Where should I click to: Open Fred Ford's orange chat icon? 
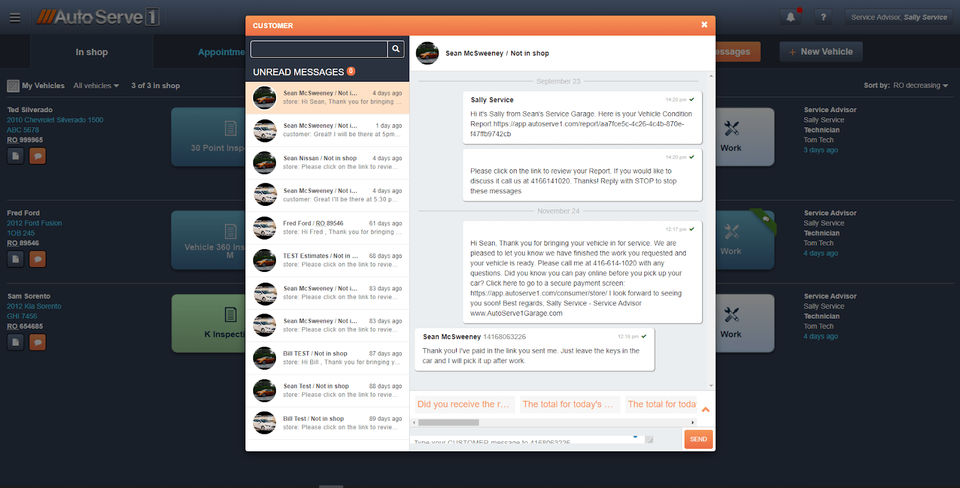[37, 259]
